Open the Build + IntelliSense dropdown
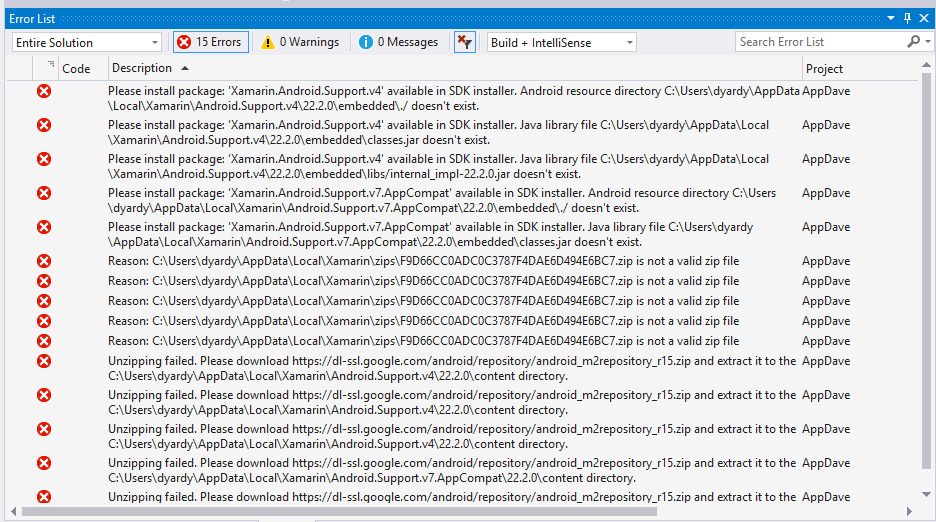Image resolution: width=936 pixels, height=522 pixels. 561,42
